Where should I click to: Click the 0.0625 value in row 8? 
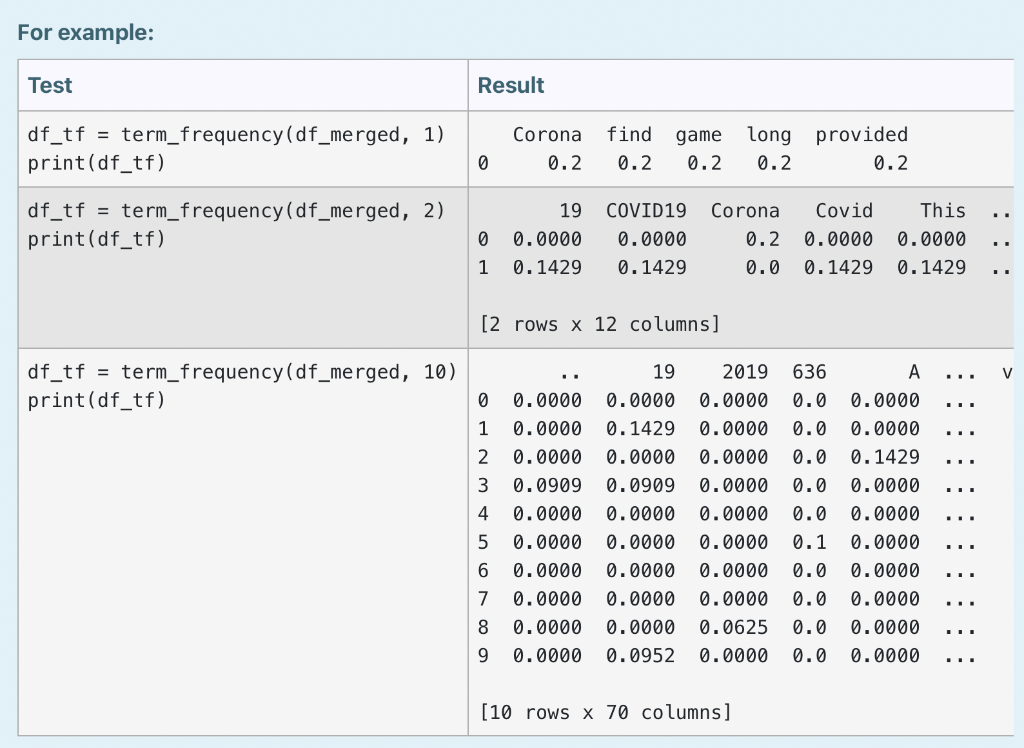(733, 627)
